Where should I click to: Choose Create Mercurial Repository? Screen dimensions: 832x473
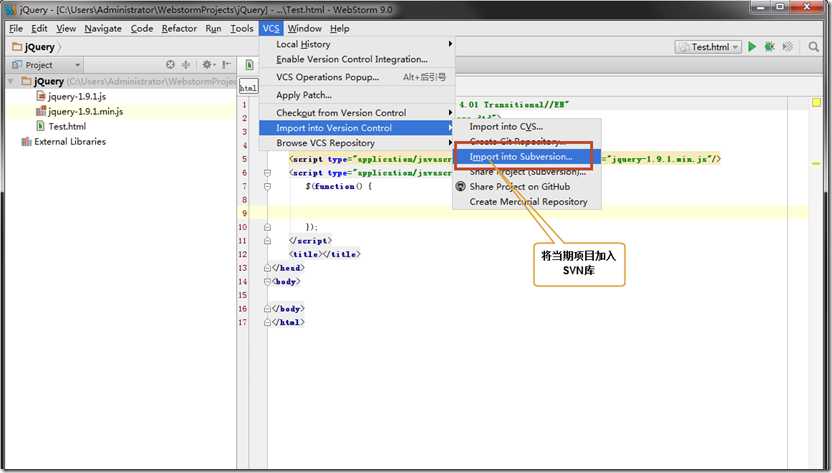(x=527, y=202)
